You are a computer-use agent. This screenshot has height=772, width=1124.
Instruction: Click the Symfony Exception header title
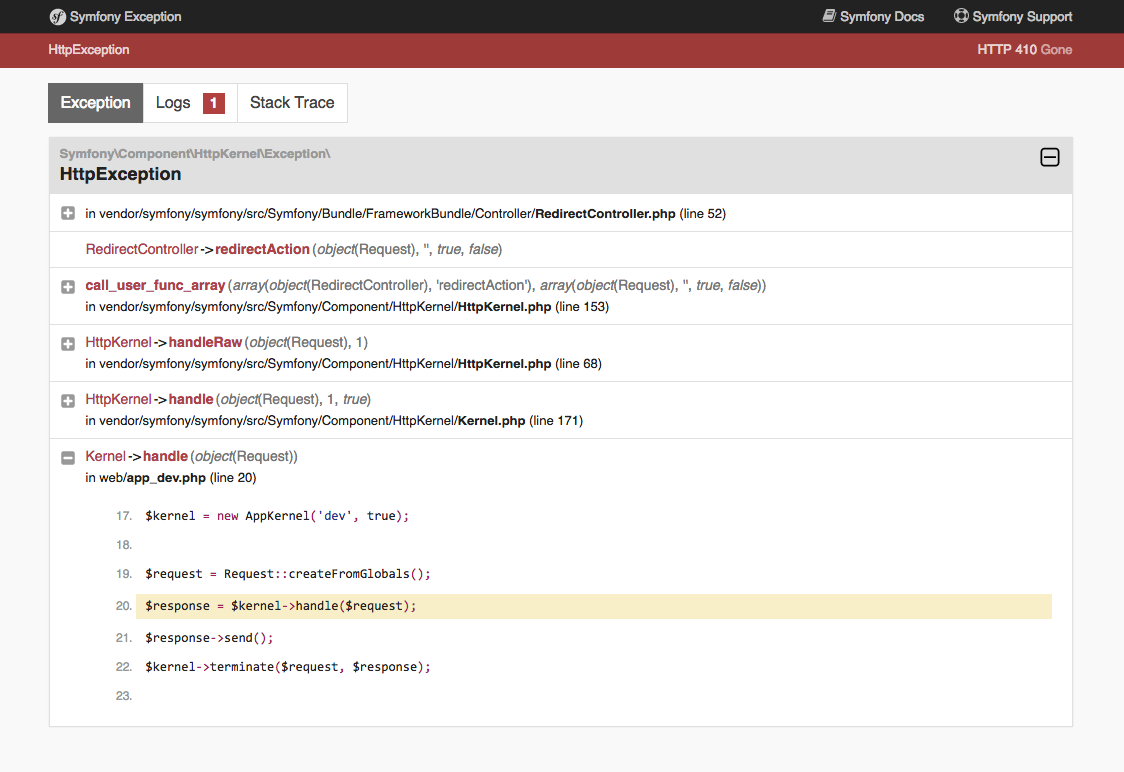[x=125, y=16]
